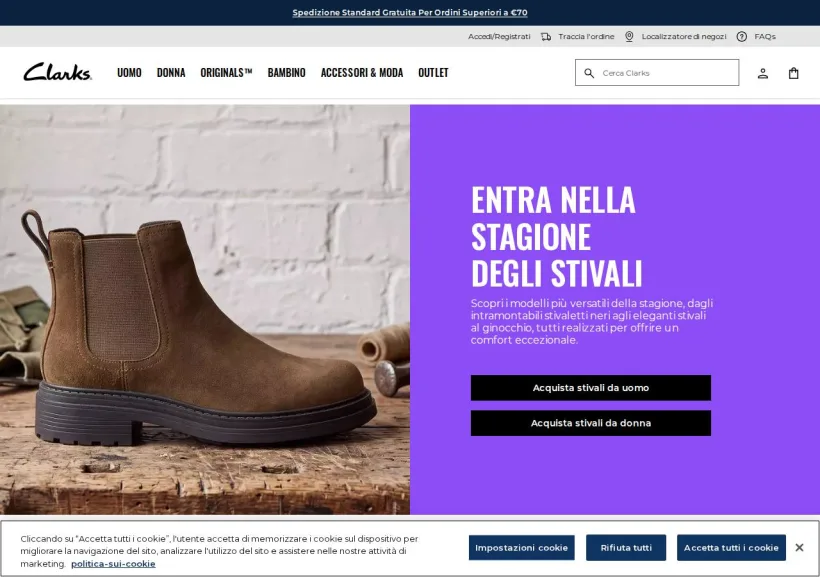Click the FAQs question mark icon
This screenshot has height=577, width=820.
click(x=742, y=37)
